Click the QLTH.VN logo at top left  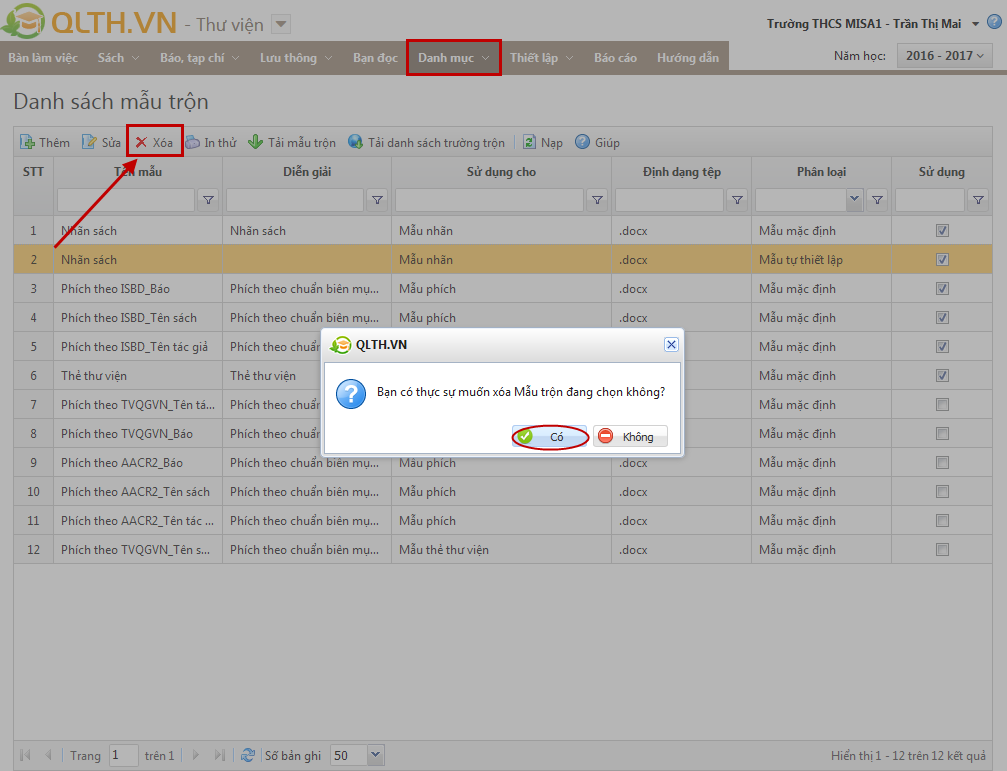(x=90, y=22)
